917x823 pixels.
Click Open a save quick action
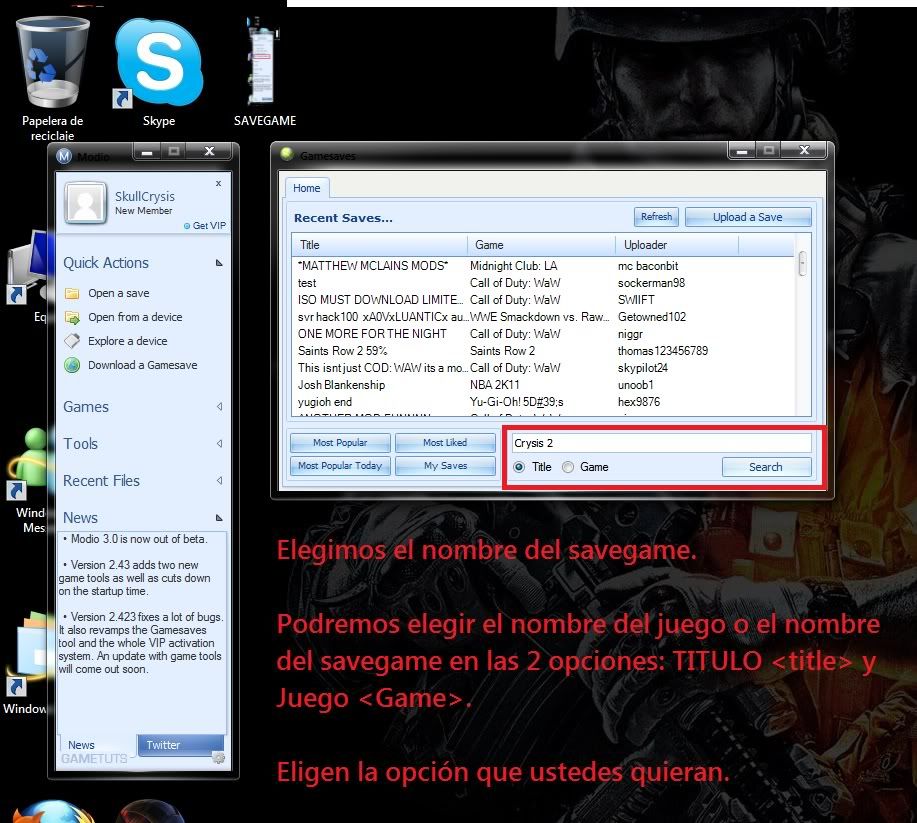[x=119, y=293]
